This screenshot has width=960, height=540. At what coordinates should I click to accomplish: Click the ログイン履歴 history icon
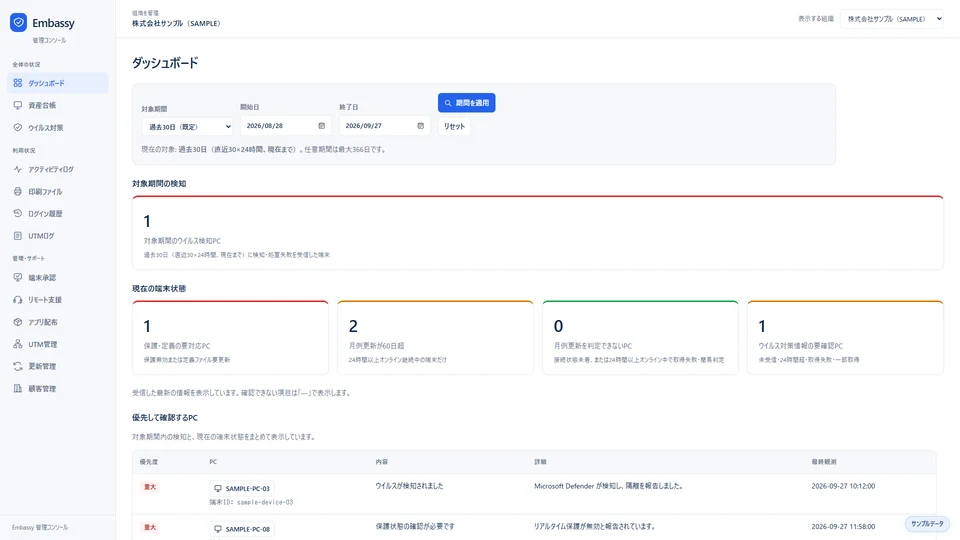18,213
